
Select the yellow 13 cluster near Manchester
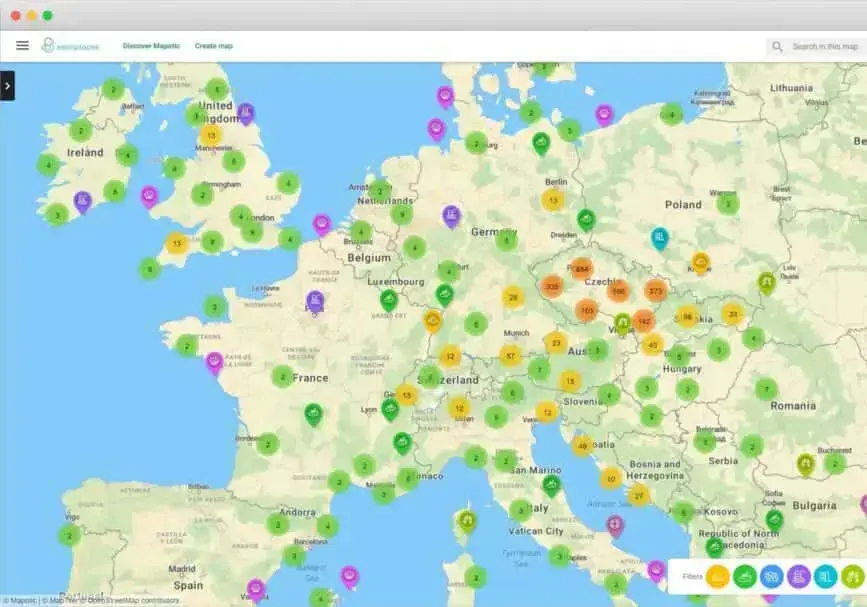click(x=211, y=135)
